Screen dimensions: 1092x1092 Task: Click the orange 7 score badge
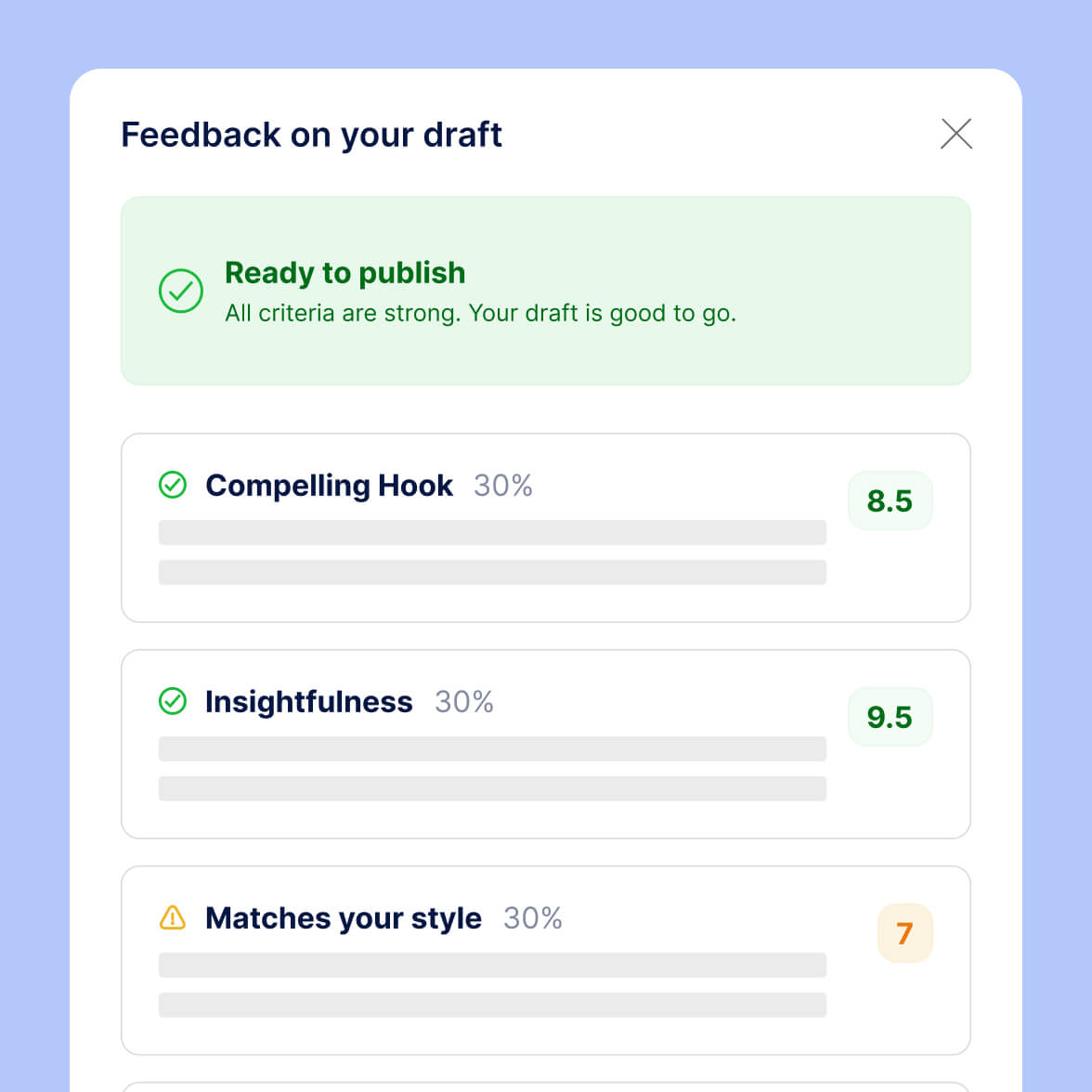[x=904, y=933]
